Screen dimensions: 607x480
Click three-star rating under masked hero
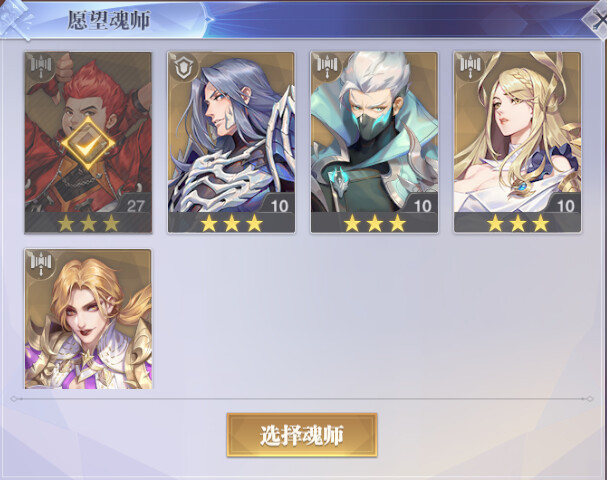[374, 223]
